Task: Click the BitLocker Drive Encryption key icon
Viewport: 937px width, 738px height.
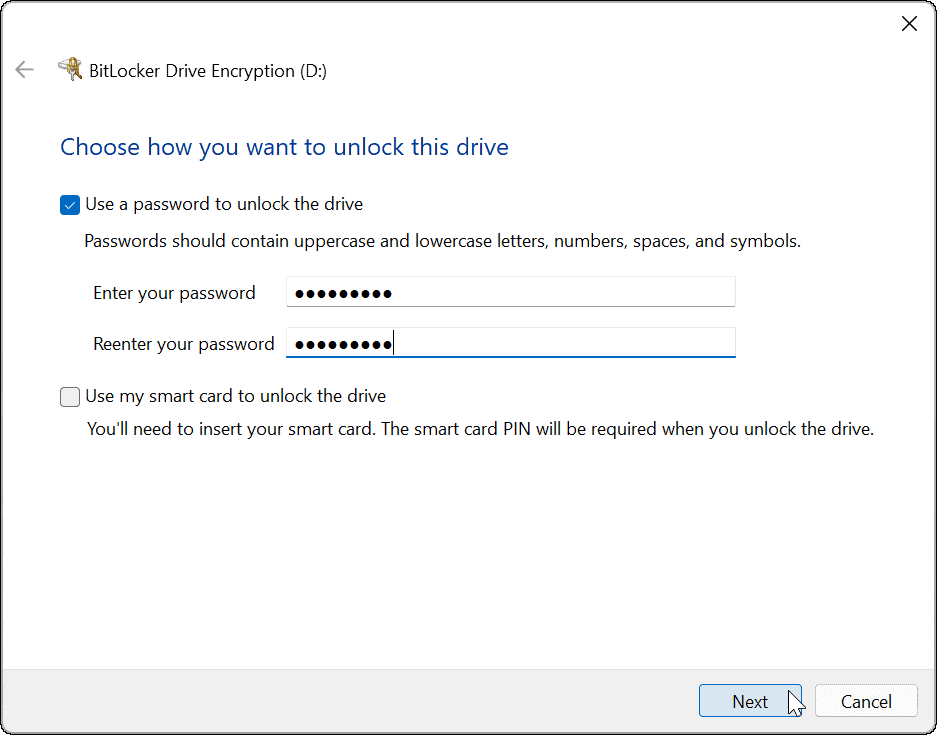Action: (71, 70)
